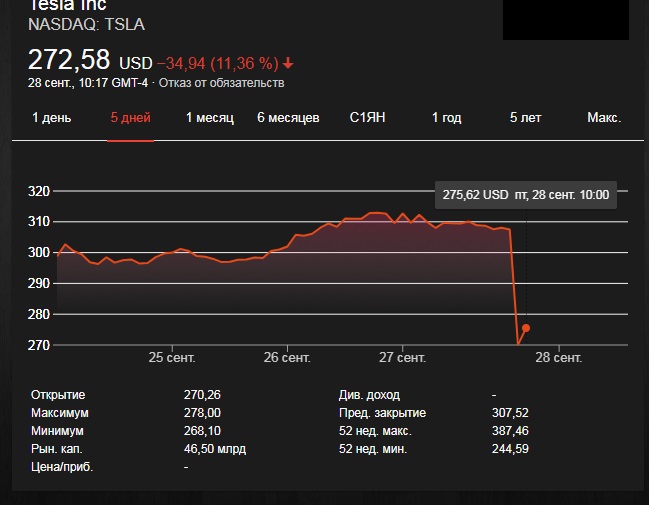Select the "5 дней" chart tab
The width and height of the screenshot is (649, 505).
click(x=130, y=118)
